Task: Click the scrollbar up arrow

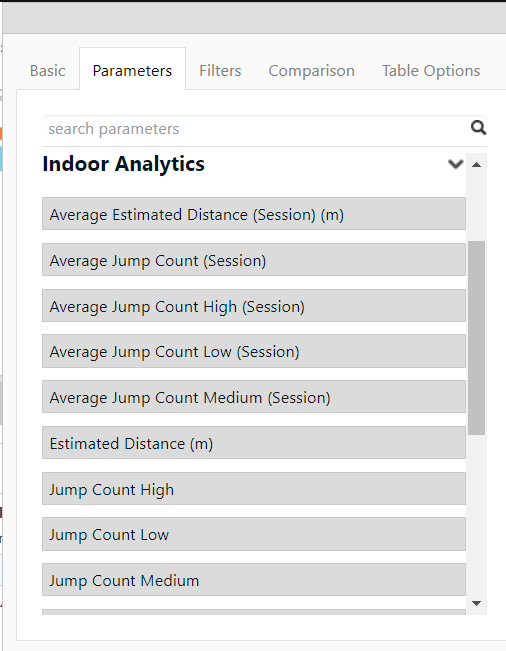Action: point(477,165)
